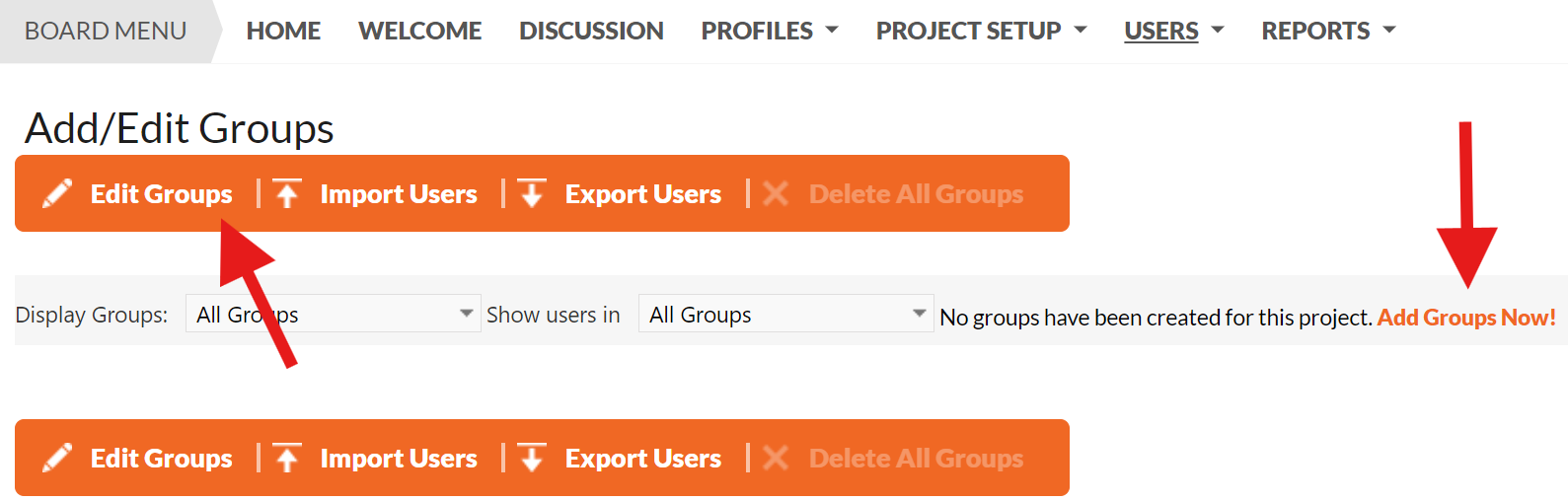Click the X icon beside bottom Delete All Groups

tap(776, 458)
